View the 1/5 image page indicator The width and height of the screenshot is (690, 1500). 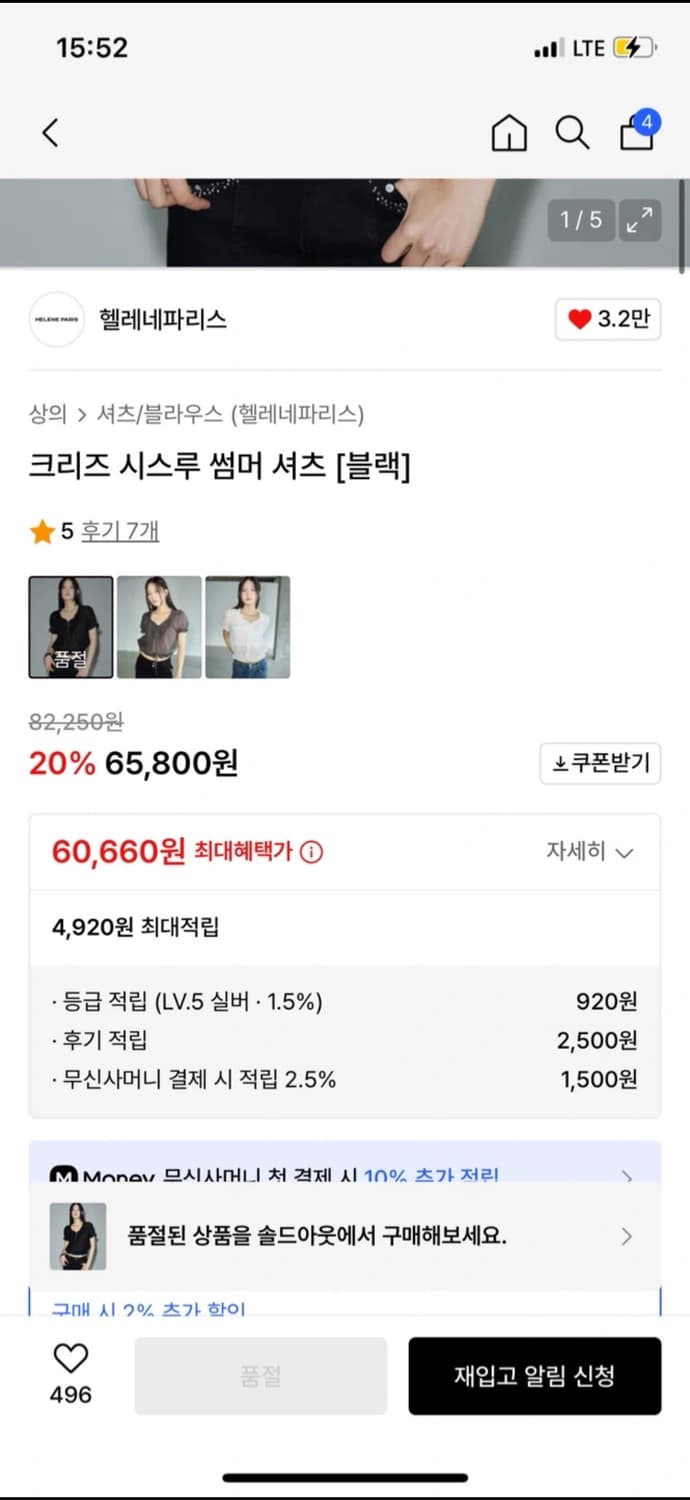pos(583,220)
